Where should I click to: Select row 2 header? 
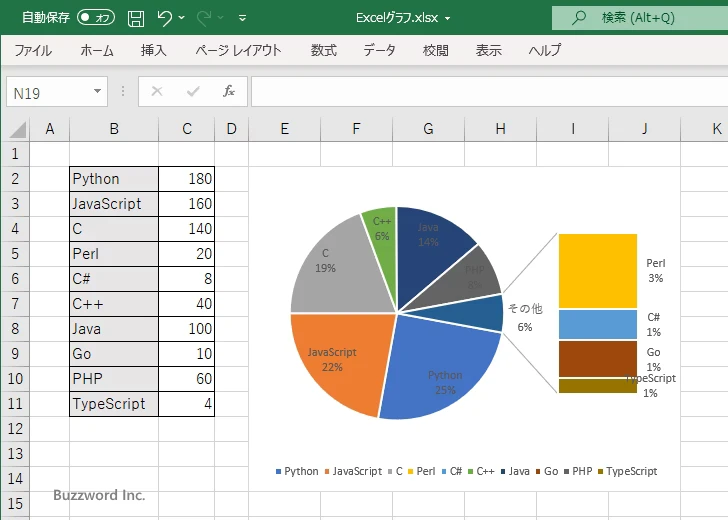click(15, 179)
